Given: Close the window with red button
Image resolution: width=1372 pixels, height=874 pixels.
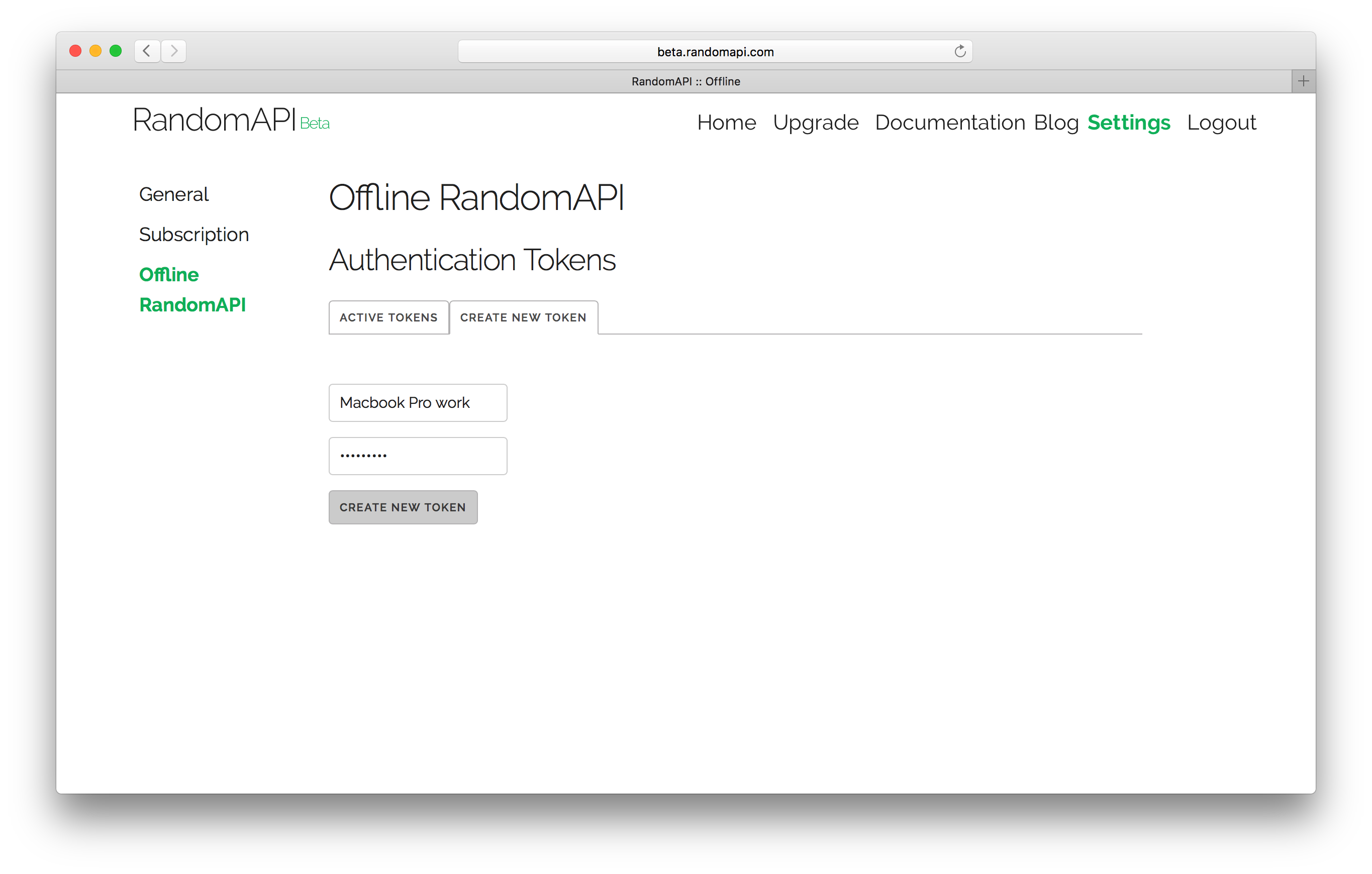Looking at the screenshot, I should pos(75,51).
